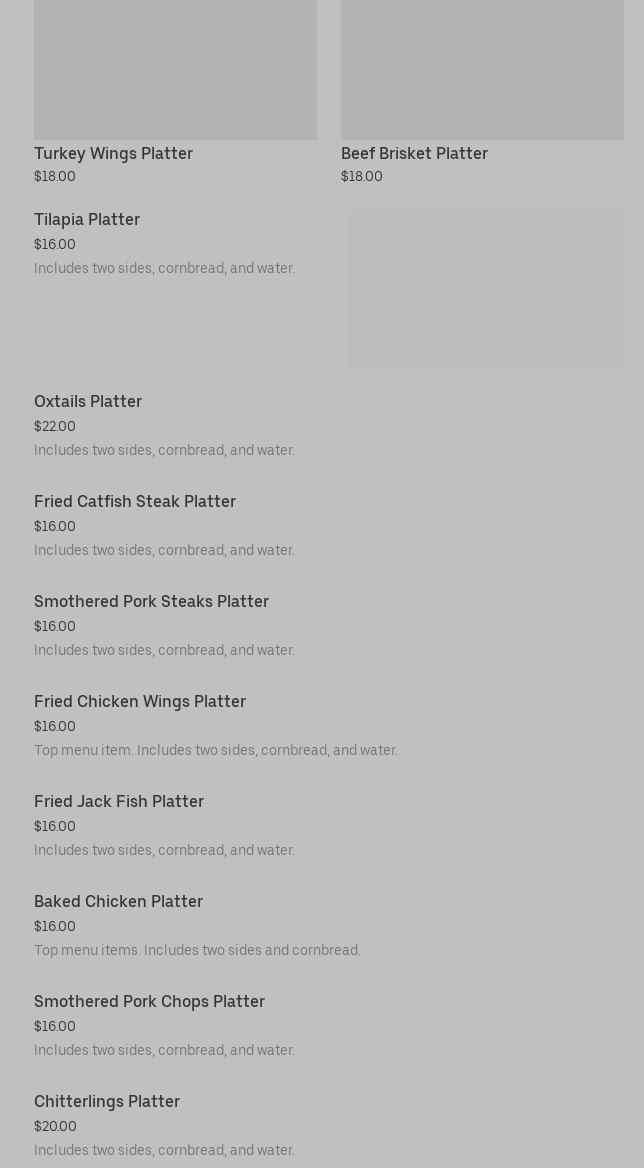The image size is (644, 1168).
Task: Open the Tilapia Platter menu item
Action: [87, 219]
